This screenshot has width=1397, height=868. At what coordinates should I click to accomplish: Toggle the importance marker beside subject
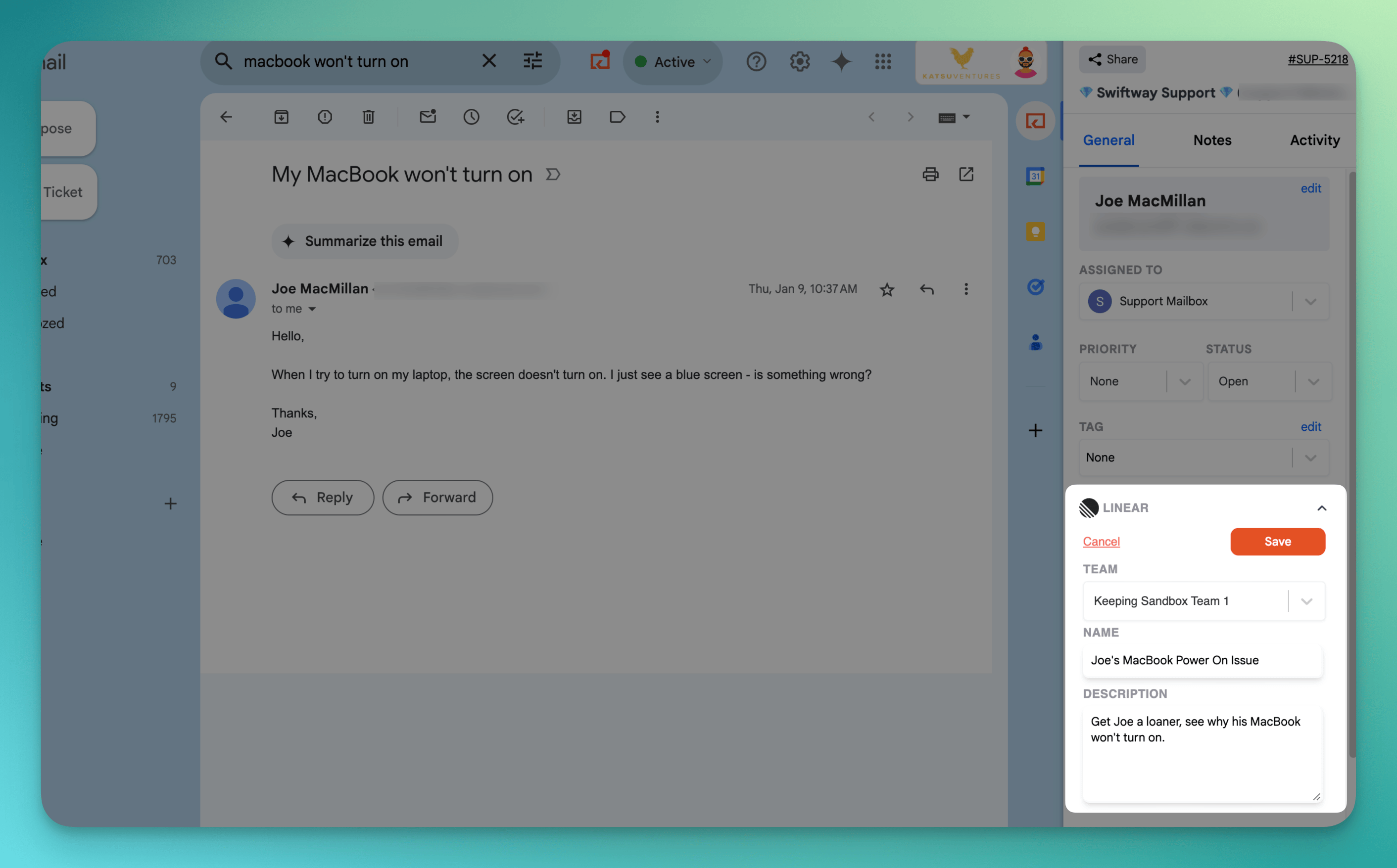click(x=553, y=175)
